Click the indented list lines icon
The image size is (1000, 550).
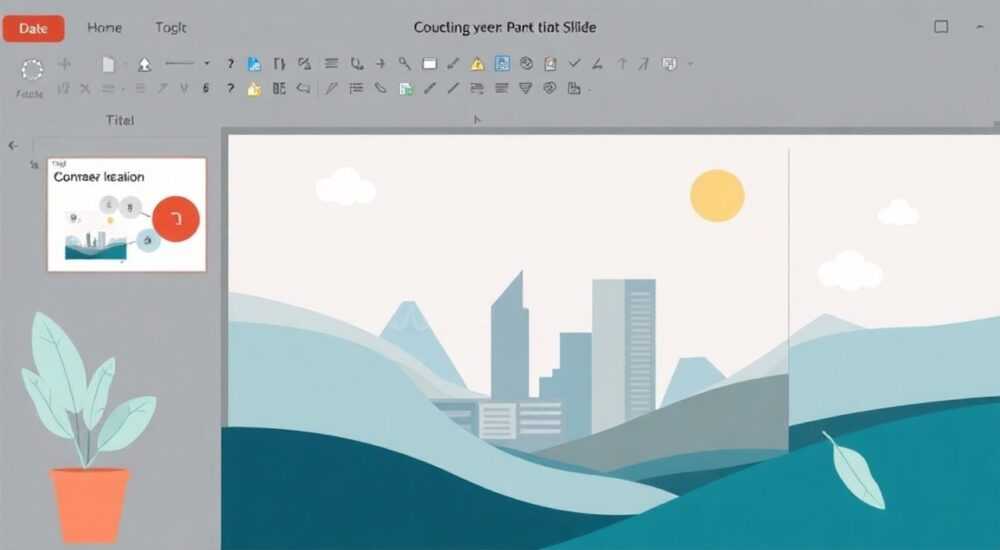[356, 89]
